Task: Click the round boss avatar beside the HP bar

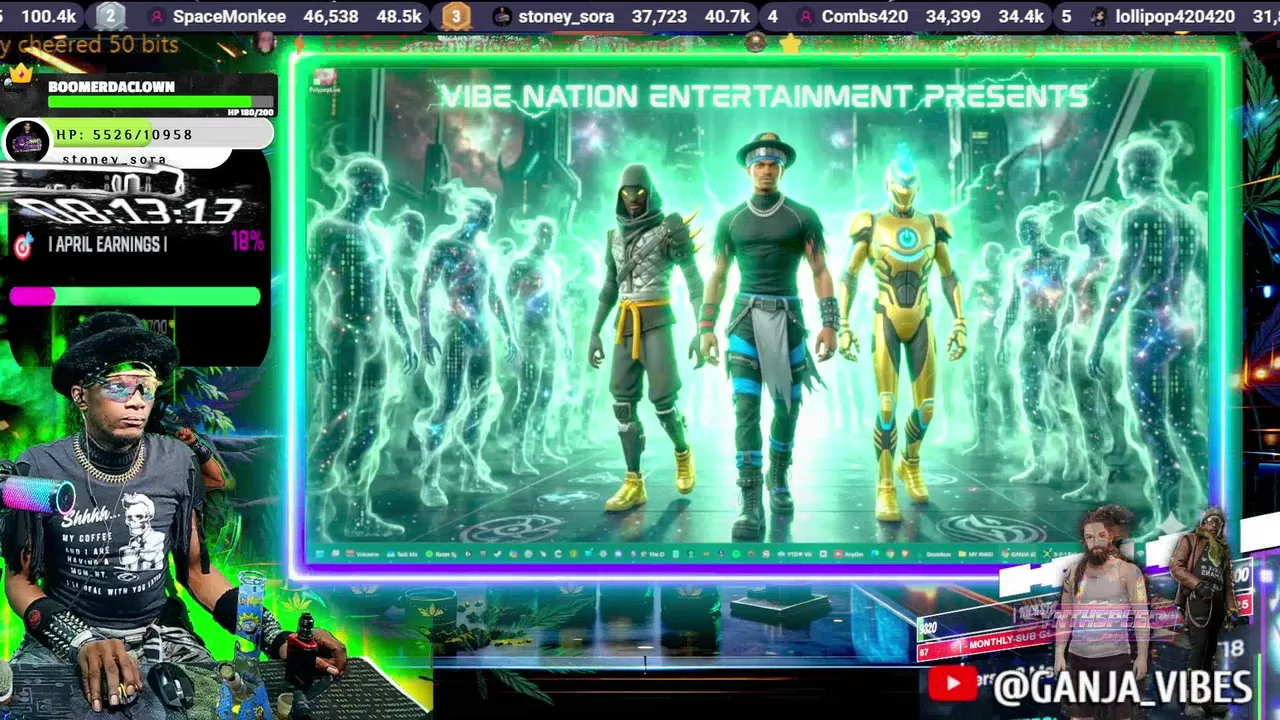Action: click(x=27, y=142)
